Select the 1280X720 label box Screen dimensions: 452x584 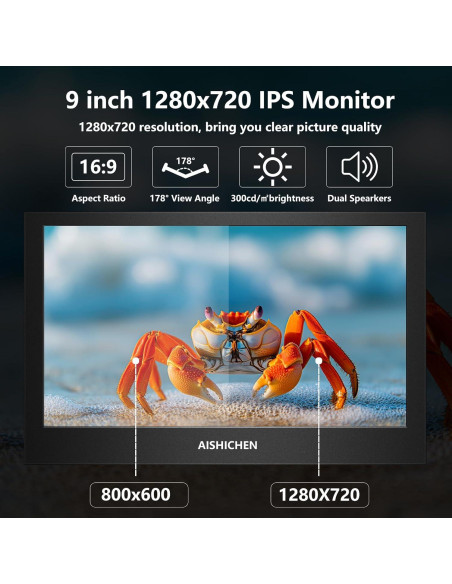[319, 495]
